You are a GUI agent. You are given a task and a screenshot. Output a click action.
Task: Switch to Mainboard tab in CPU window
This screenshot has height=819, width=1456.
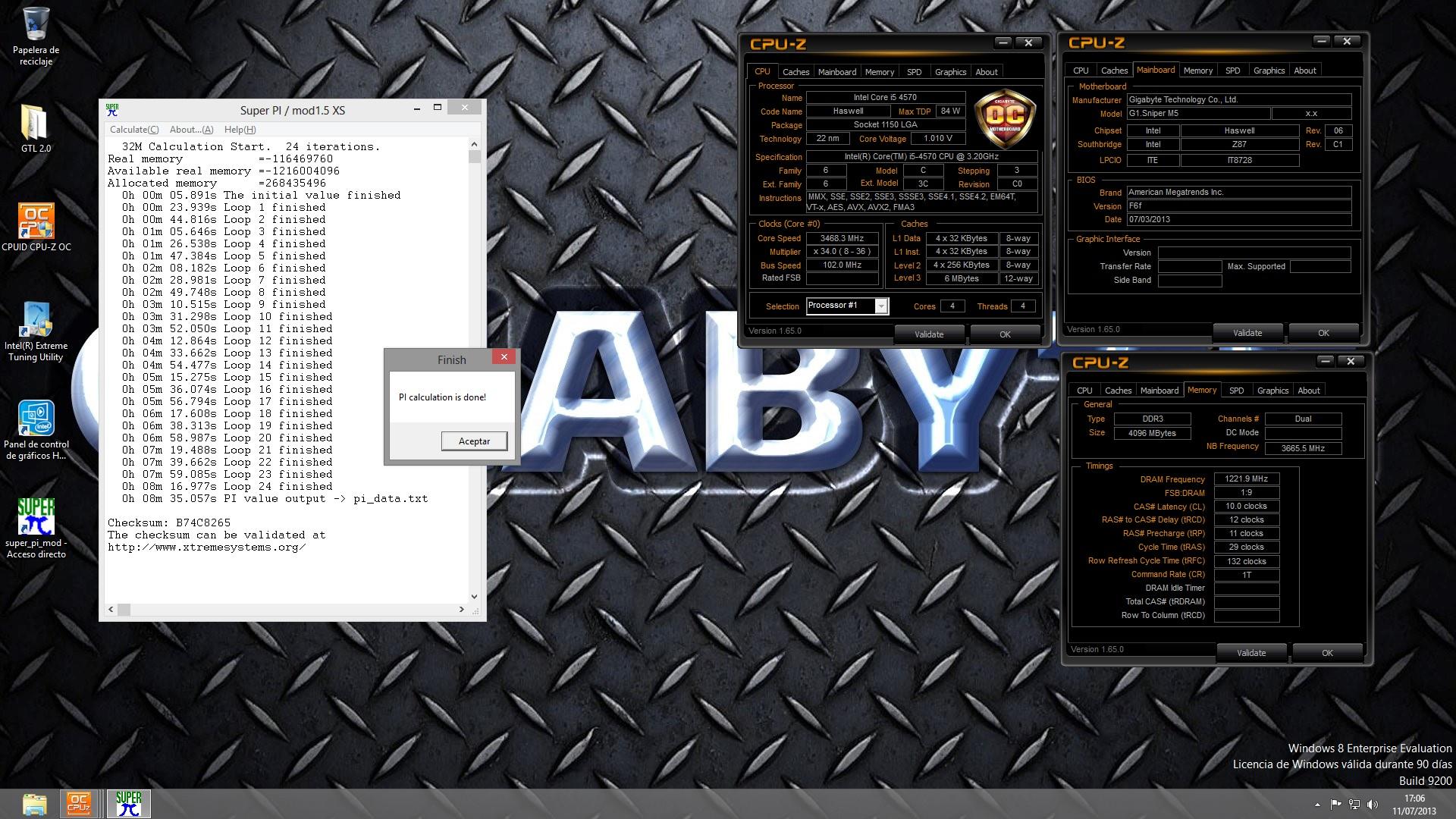(x=837, y=72)
